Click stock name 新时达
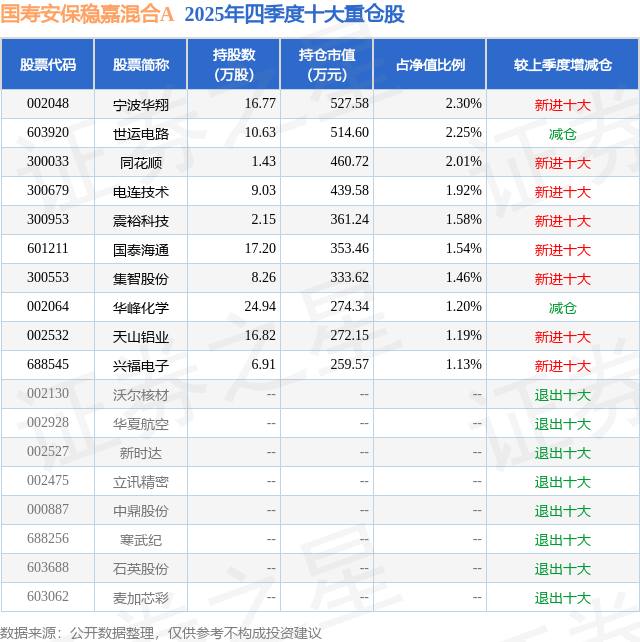The image size is (640, 642). tap(140, 454)
